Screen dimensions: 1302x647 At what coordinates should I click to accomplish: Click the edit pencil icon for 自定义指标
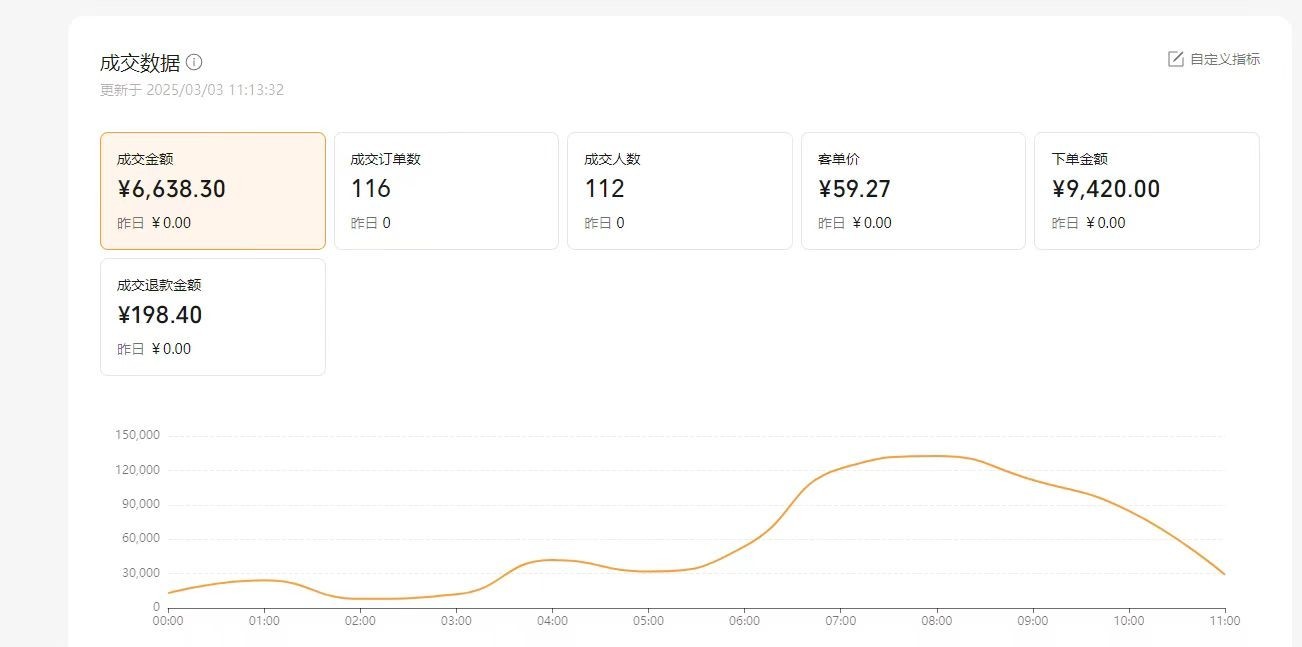tap(1176, 59)
